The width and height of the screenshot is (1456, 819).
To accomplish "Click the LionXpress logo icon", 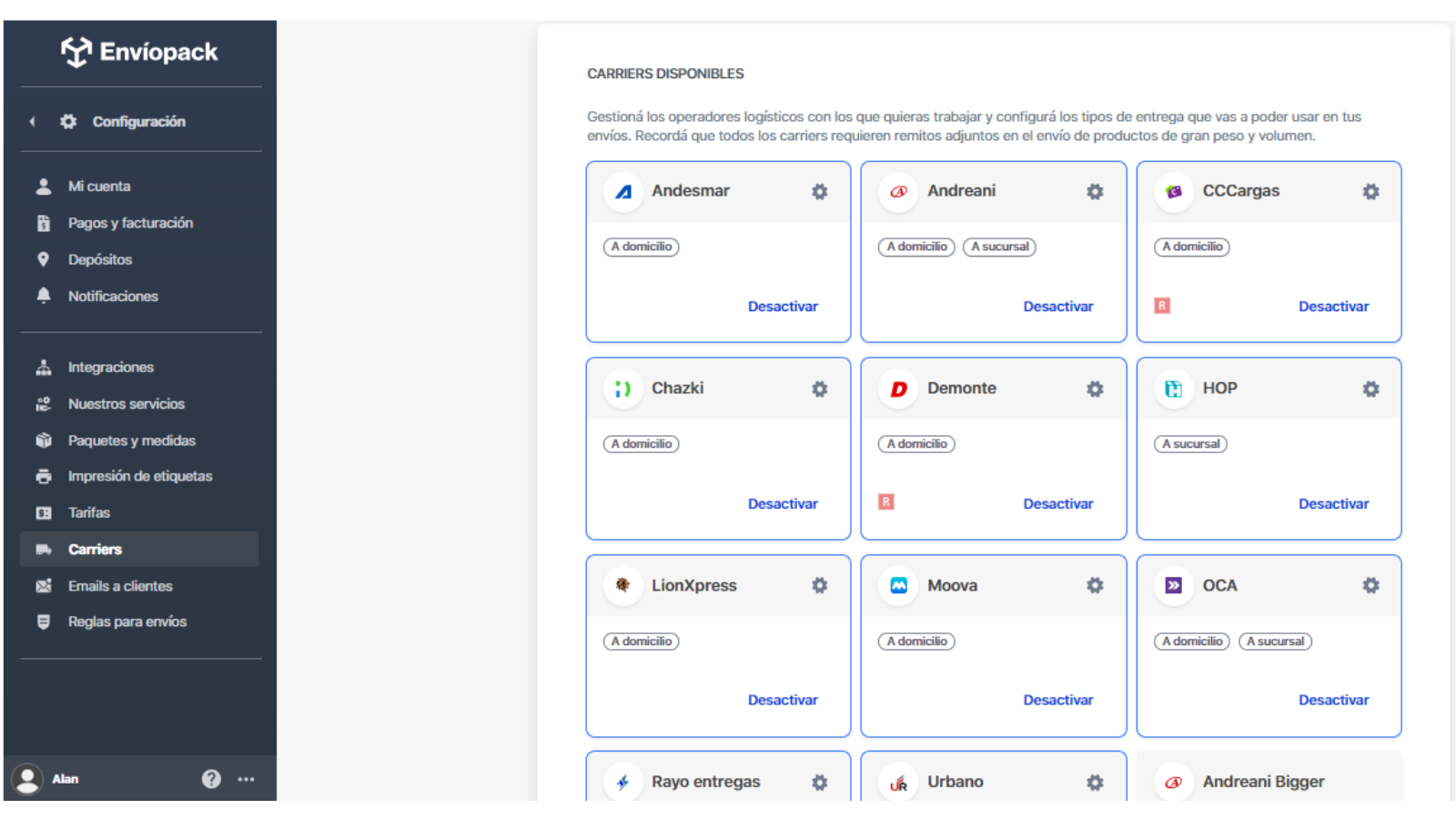I will [x=623, y=586].
